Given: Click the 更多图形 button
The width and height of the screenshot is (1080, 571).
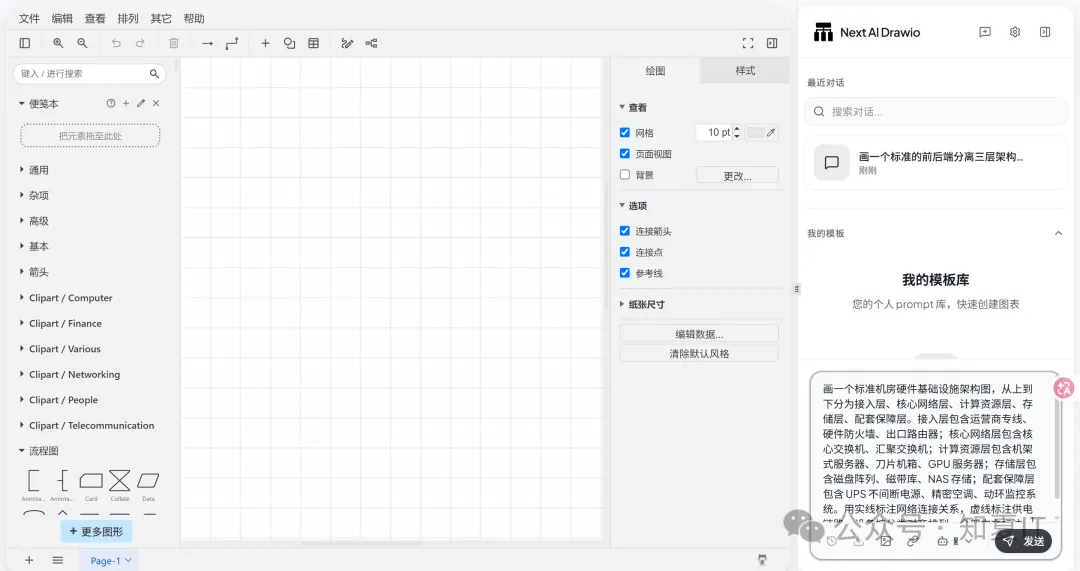Looking at the screenshot, I should [x=96, y=531].
